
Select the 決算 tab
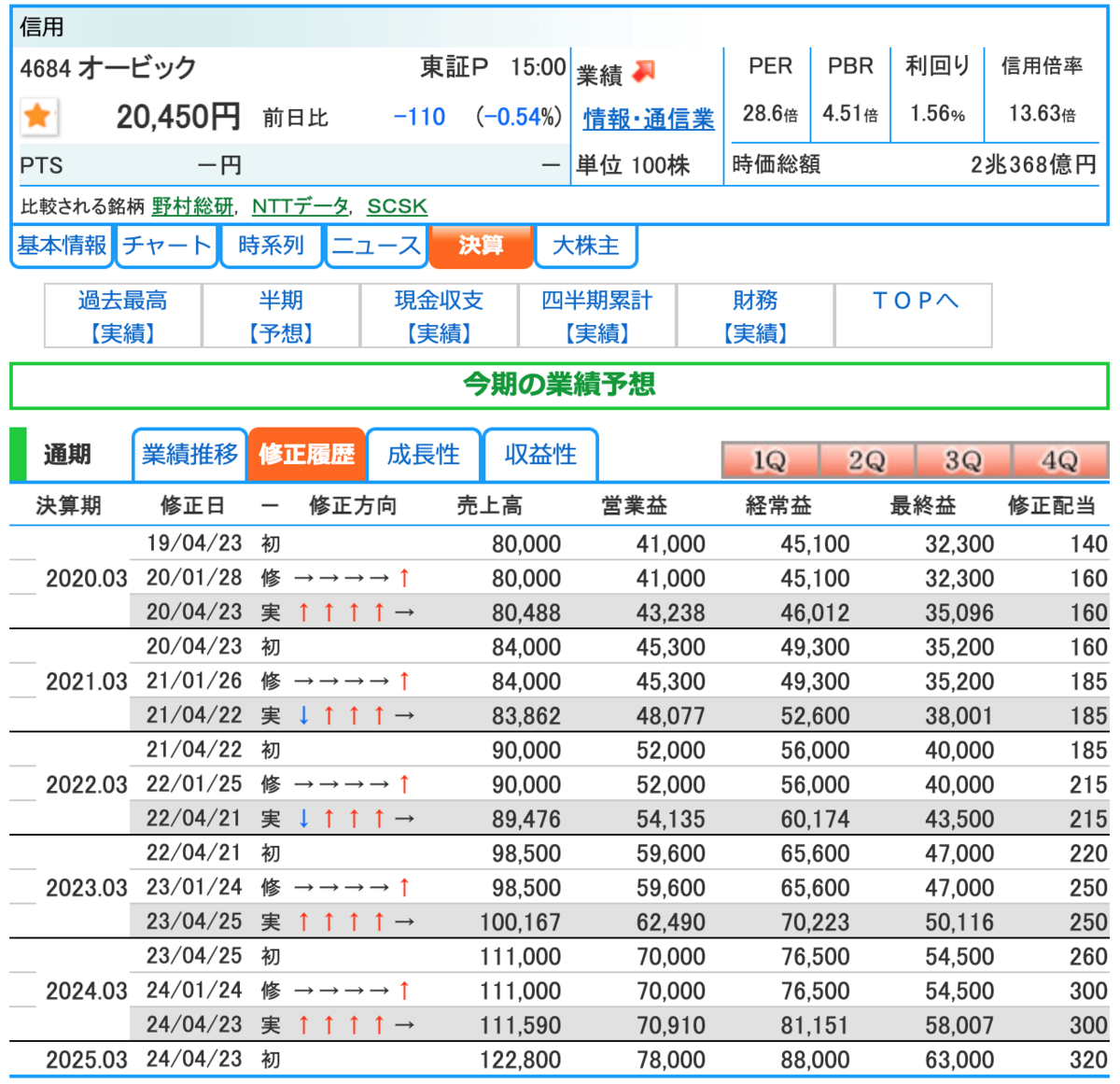(x=482, y=246)
